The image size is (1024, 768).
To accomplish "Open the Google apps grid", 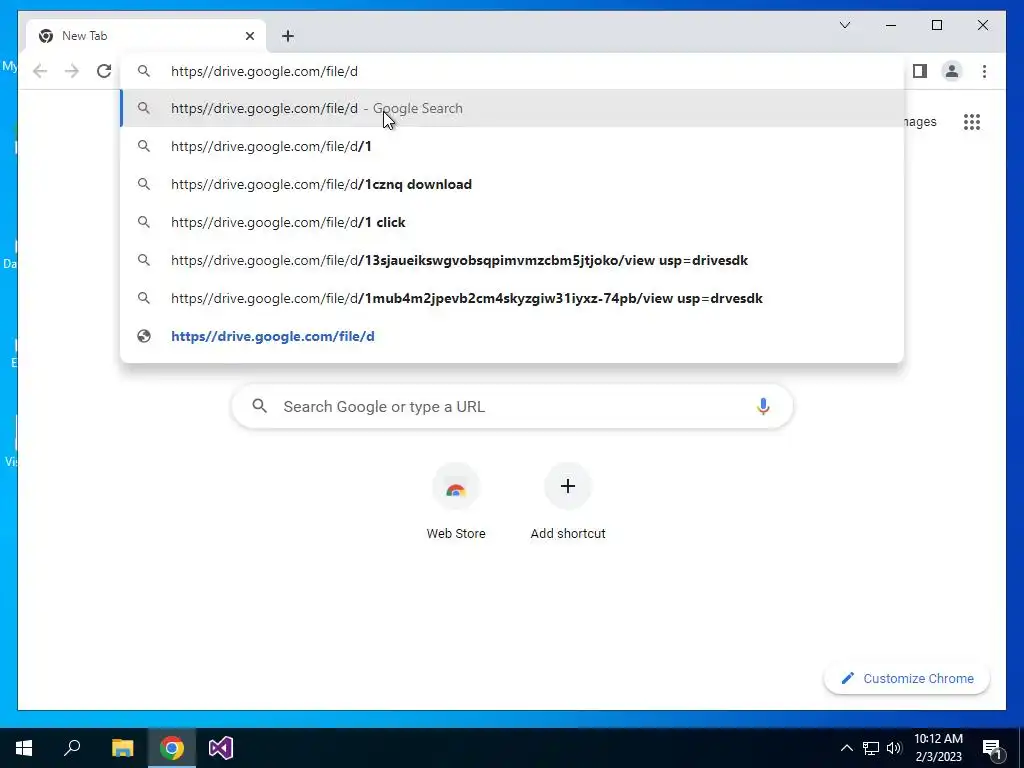I will click(972, 121).
